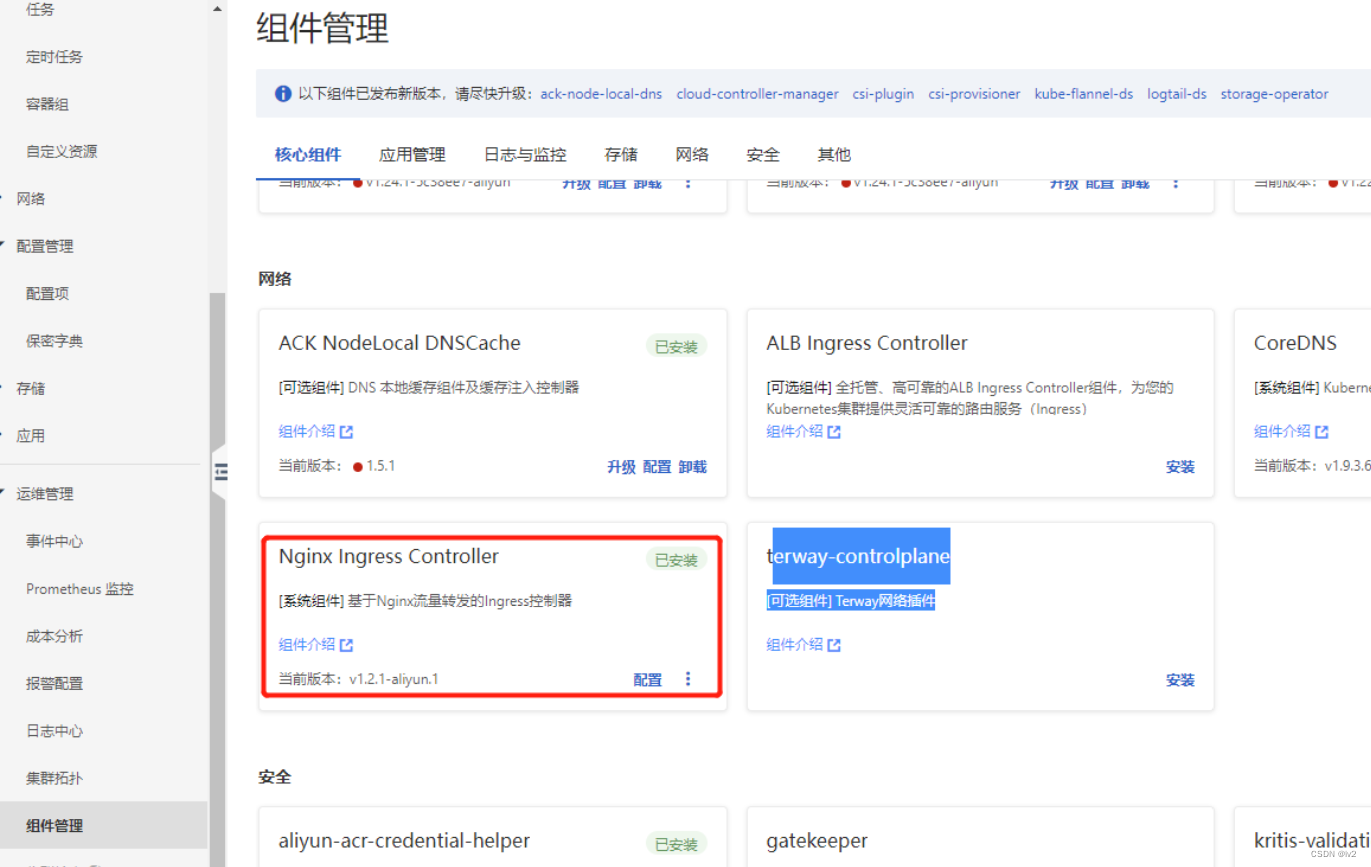Open 组件介绍 link on ALB Ingress Controller
Viewport: 1371px width, 867px height.
[x=795, y=432]
